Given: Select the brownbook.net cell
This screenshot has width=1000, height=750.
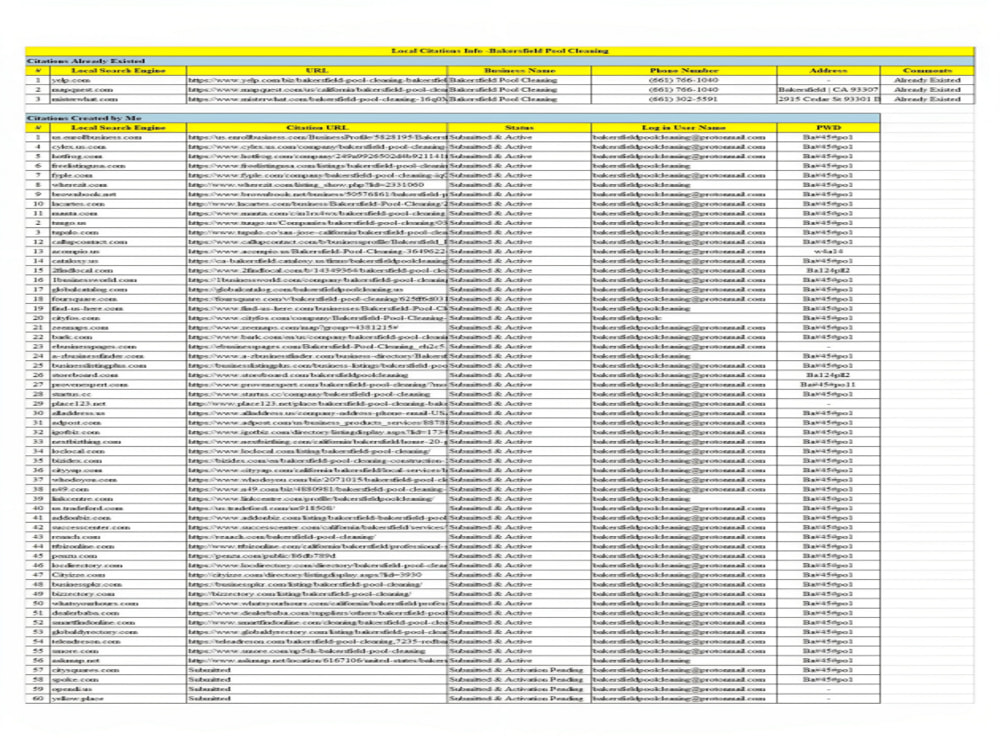Looking at the screenshot, I should pyautogui.click(x=119, y=195).
